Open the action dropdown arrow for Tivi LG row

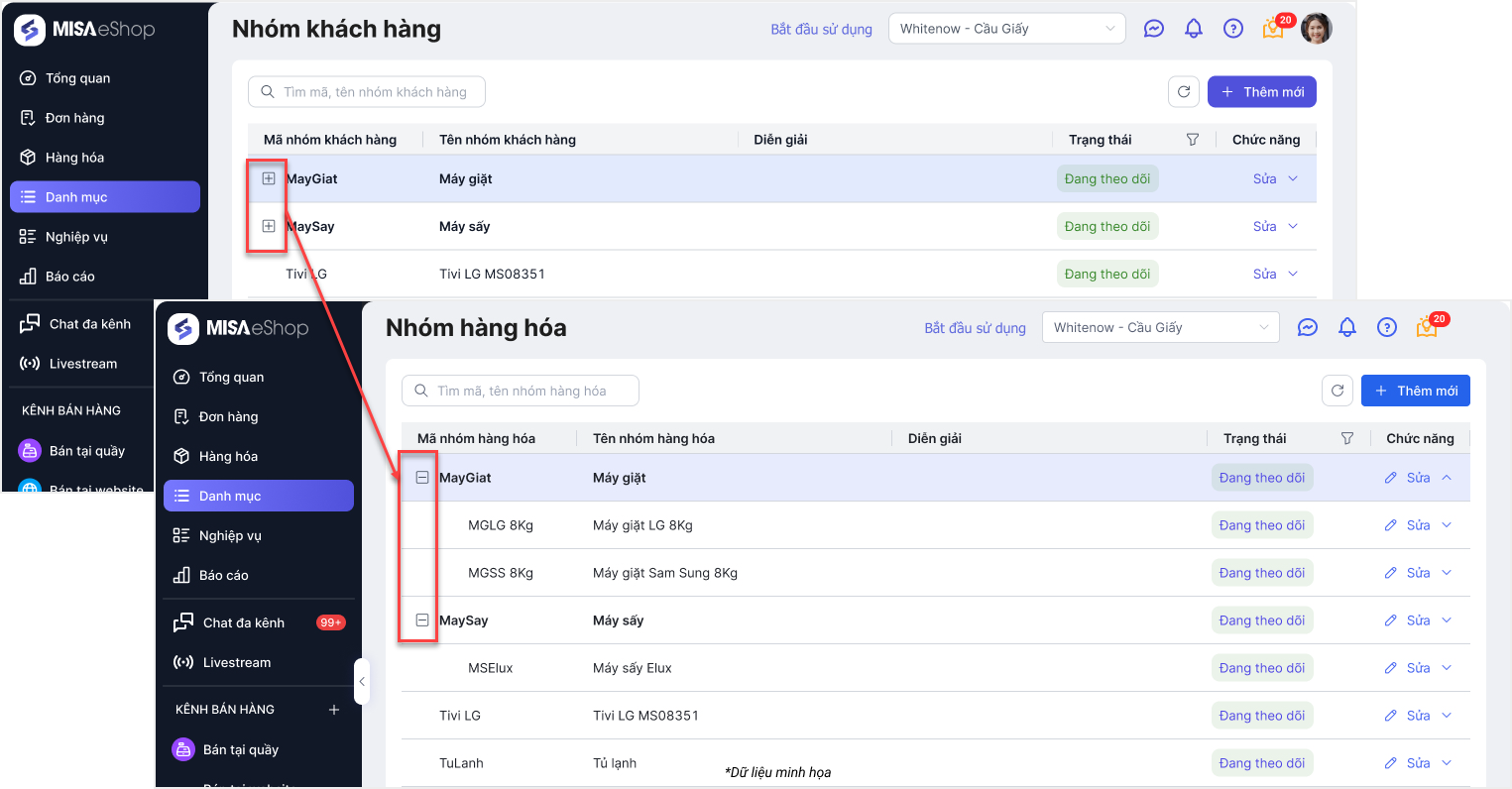tap(1447, 716)
